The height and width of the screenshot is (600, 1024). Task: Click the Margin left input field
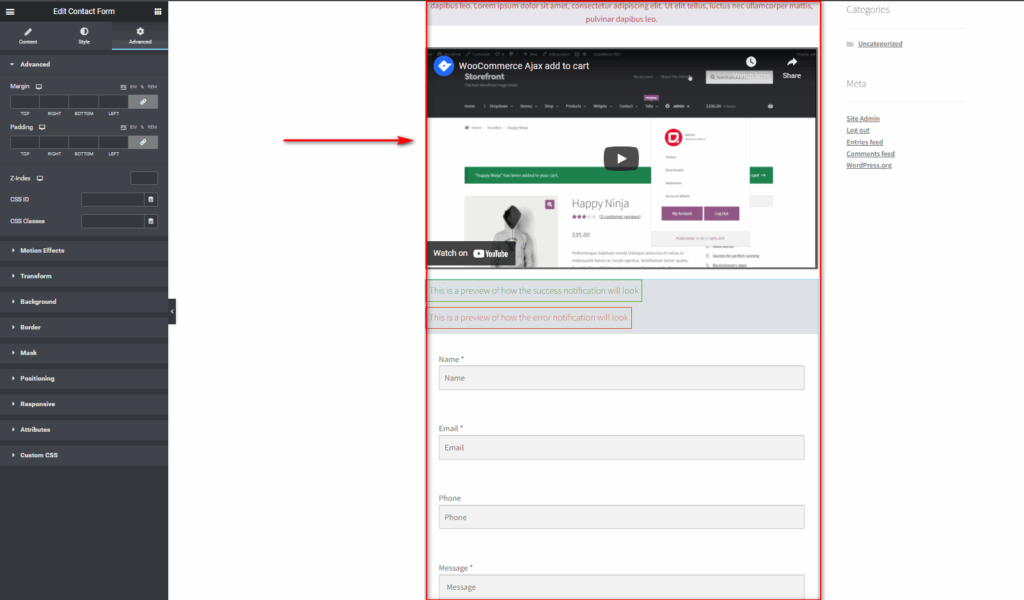114,102
